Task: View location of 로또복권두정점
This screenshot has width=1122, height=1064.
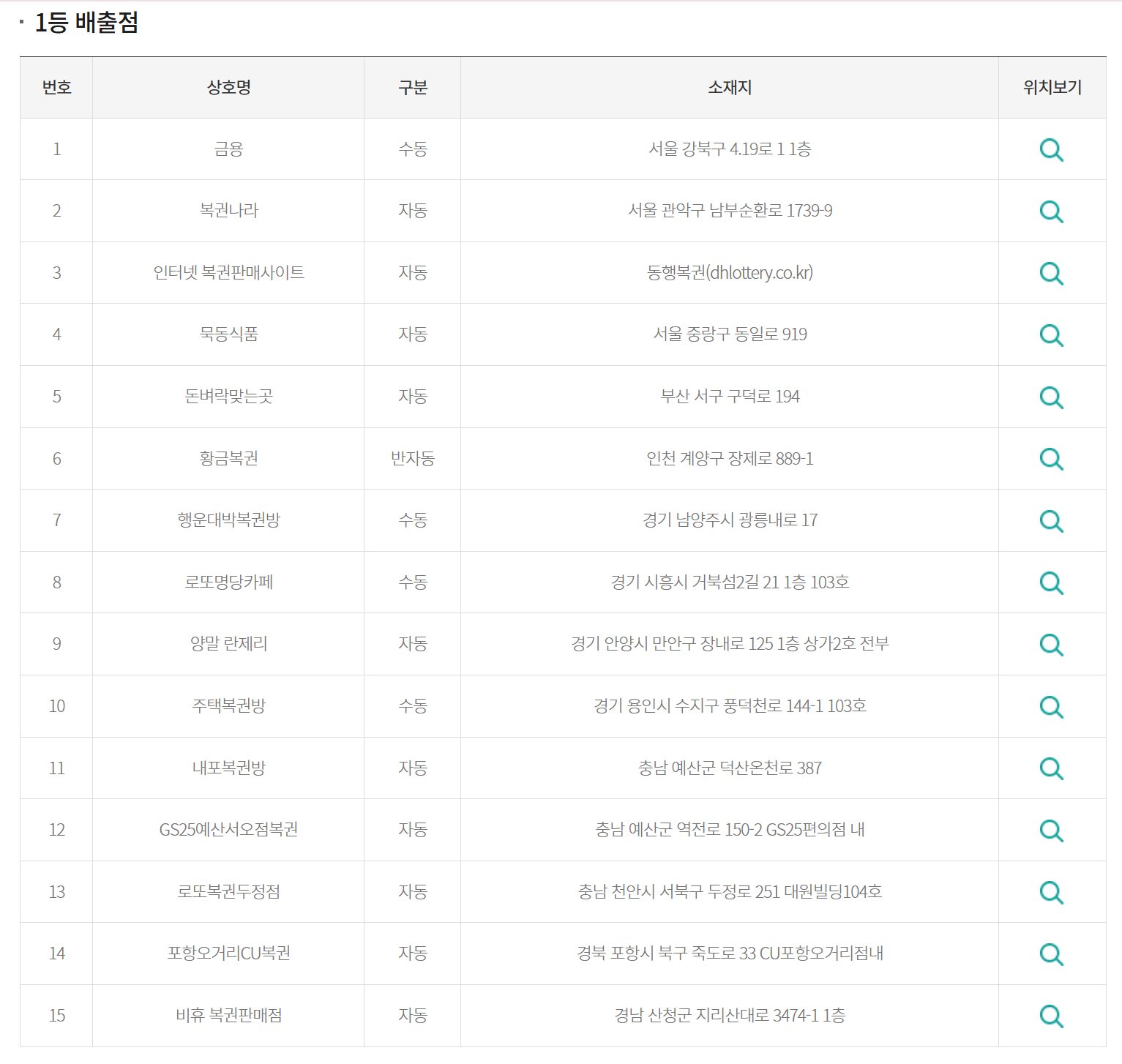Action: 1052,892
